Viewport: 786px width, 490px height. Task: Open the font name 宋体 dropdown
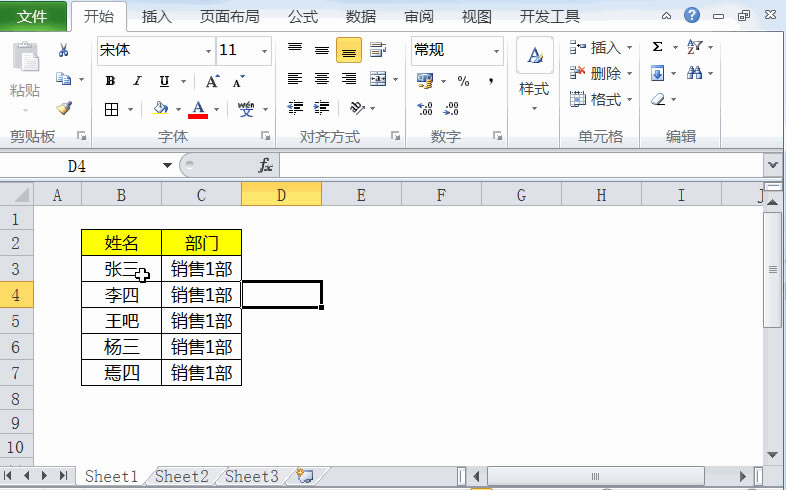(208, 51)
